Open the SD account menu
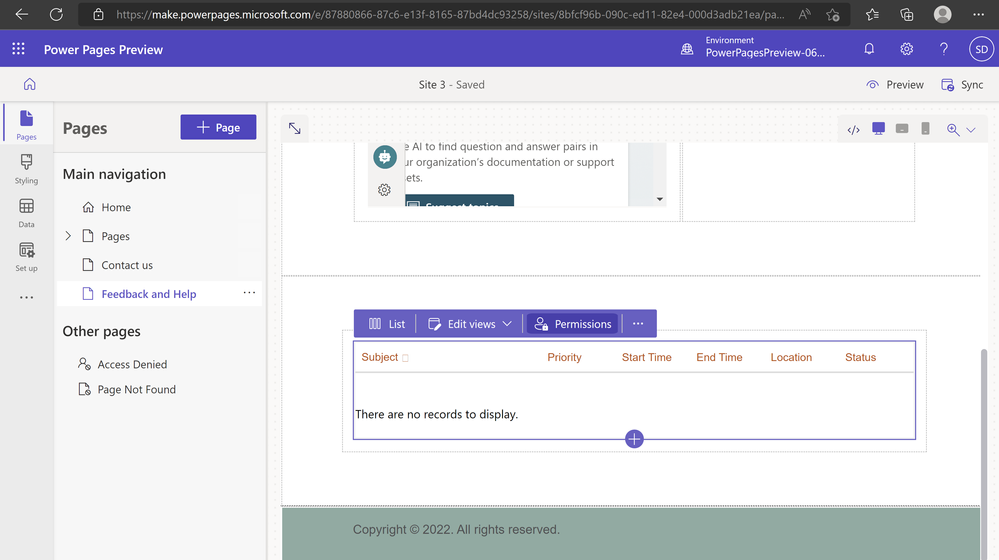Image resolution: width=999 pixels, height=560 pixels. [x=981, y=49]
